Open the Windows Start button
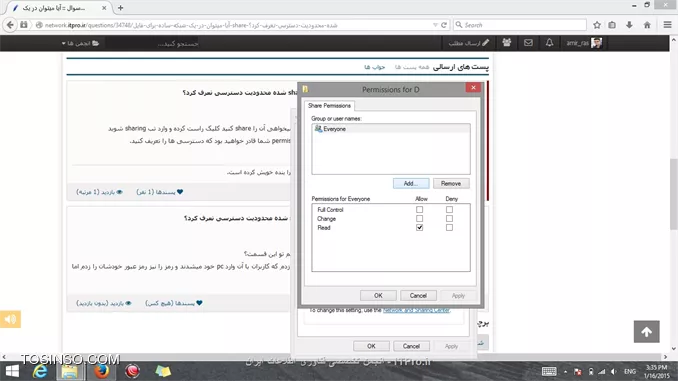The height and width of the screenshot is (381, 678). pyautogui.click(x=12, y=371)
